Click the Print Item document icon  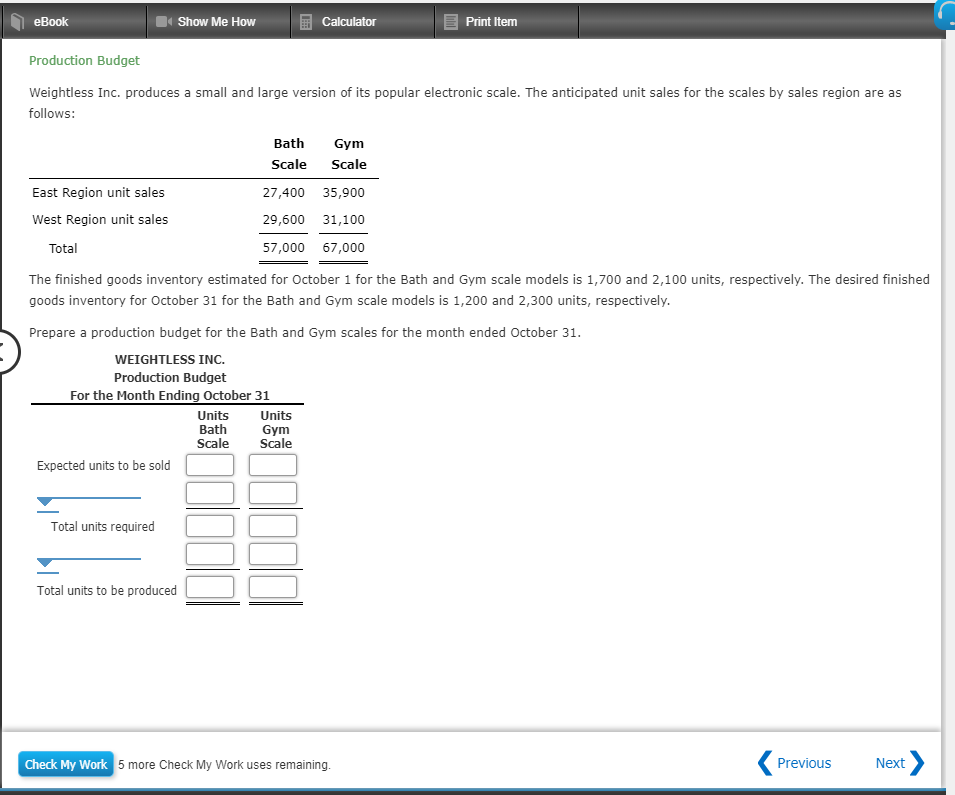[451, 22]
